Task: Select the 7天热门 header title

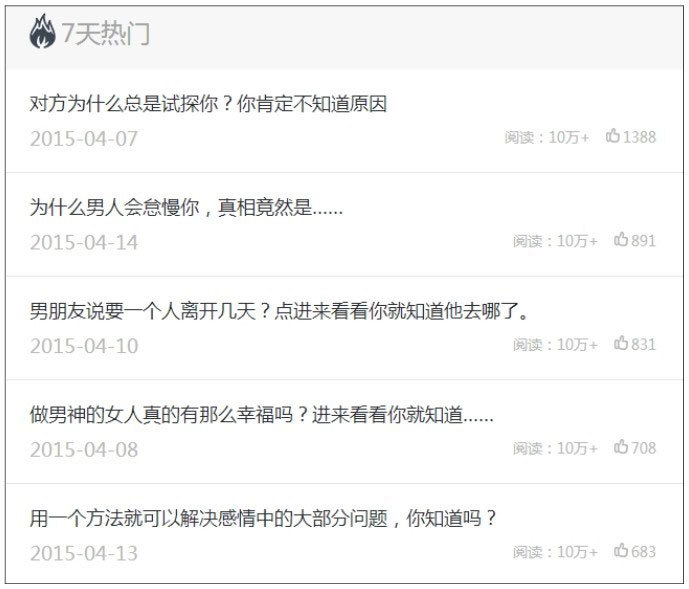Action: (105, 33)
